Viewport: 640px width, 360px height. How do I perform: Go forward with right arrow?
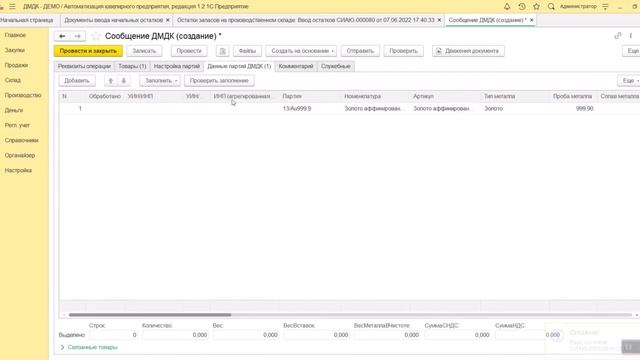tap(78, 36)
